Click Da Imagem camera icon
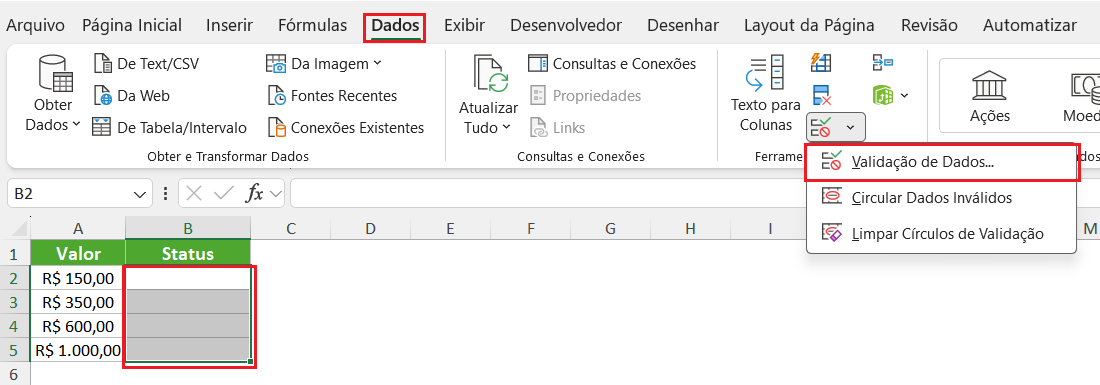Image resolution: width=1100 pixels, height=385 pixels. [x=276, y=64]
